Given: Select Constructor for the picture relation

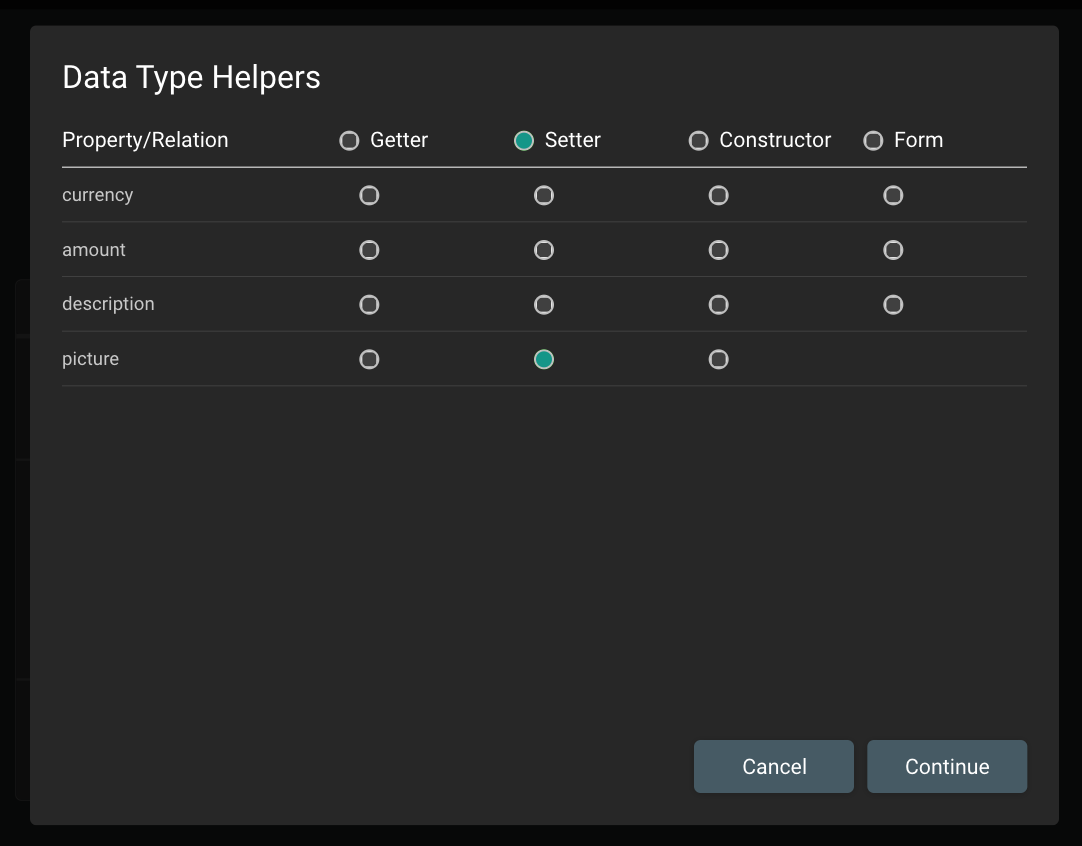Looking at the screenshot, I should coord(718,358).
